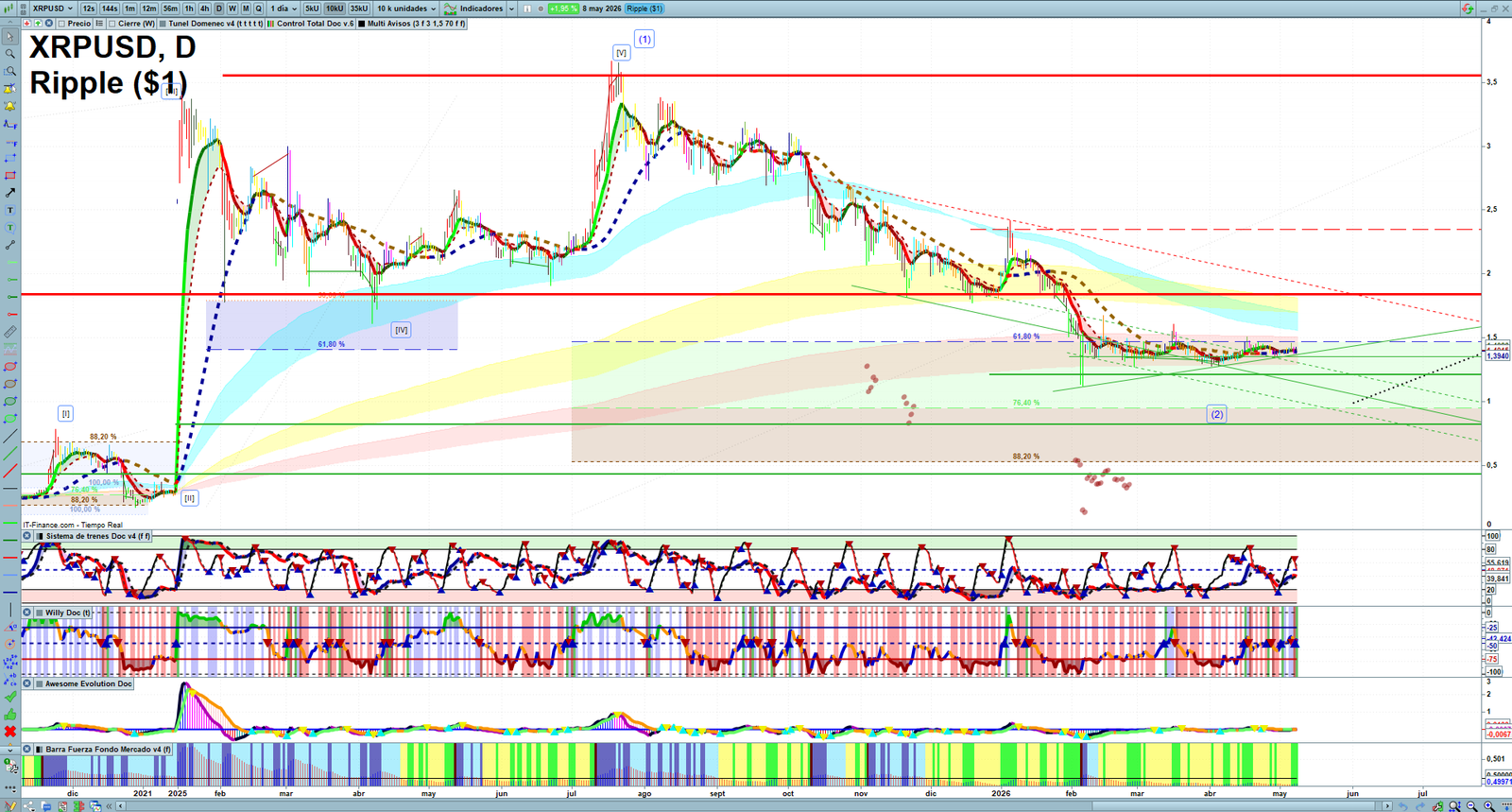This screenshot has width=1512, height=812.
Task: Click the green arrow icon beside Precio
Action: pyautogui.click(x=38, y=23)
